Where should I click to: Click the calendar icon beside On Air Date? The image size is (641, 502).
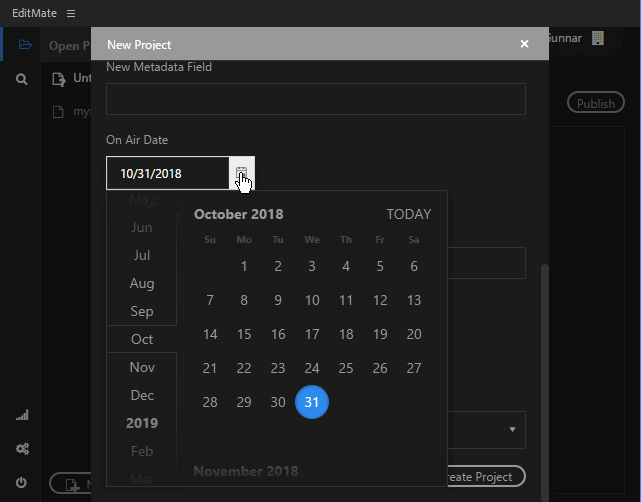(x=242, y=173)
